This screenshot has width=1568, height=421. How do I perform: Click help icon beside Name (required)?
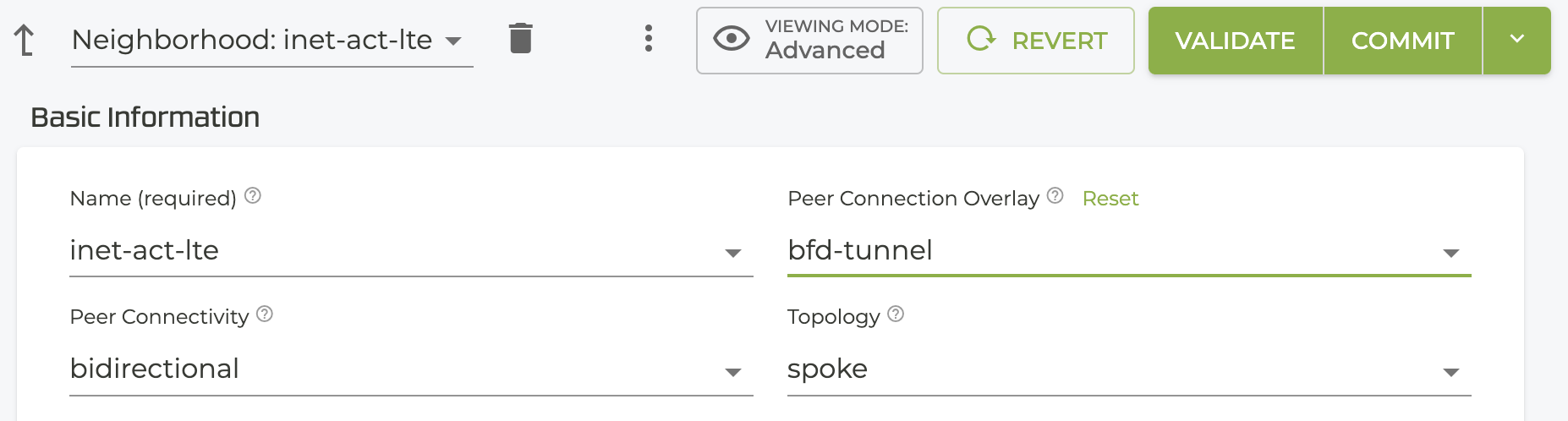(253, 196)
